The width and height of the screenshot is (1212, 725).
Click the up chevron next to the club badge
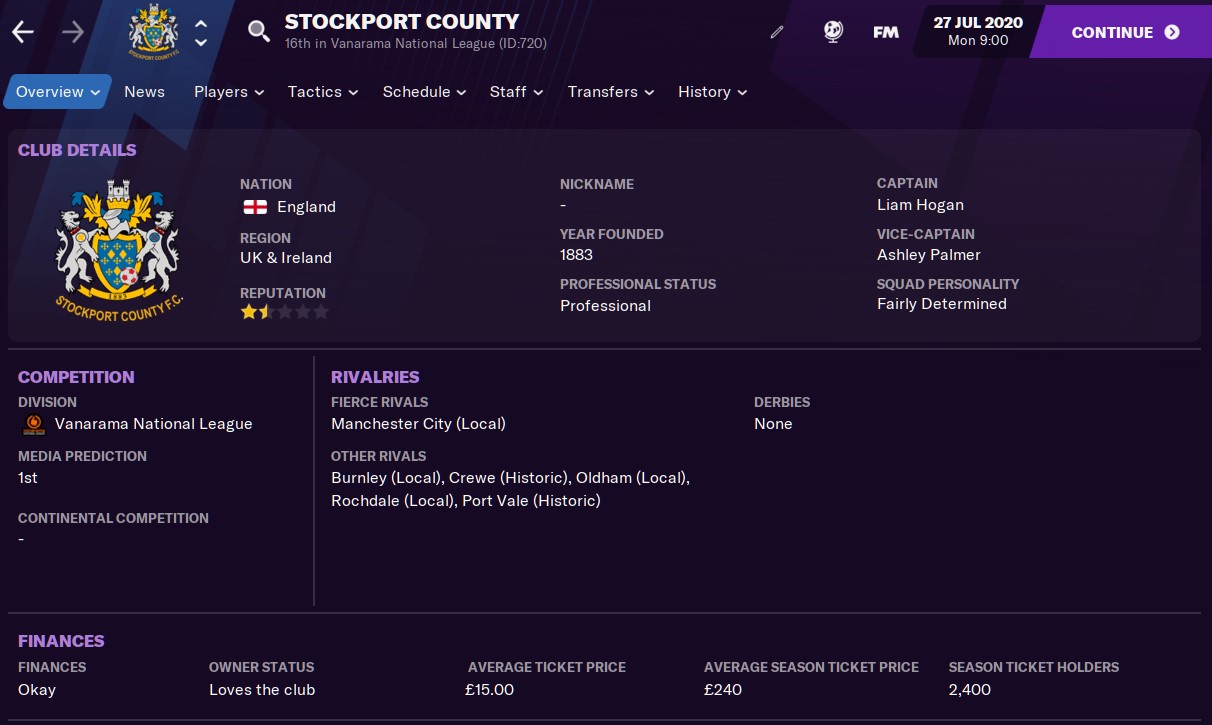pos(201,24)
